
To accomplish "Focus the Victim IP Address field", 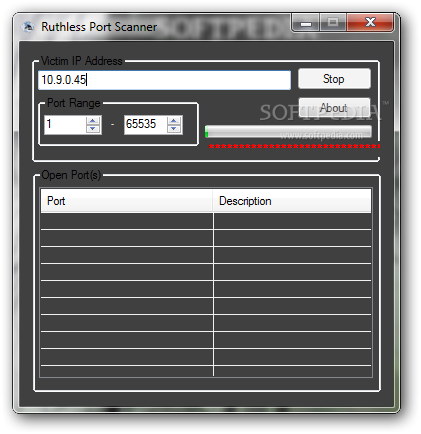I will (x=164, y=80).
